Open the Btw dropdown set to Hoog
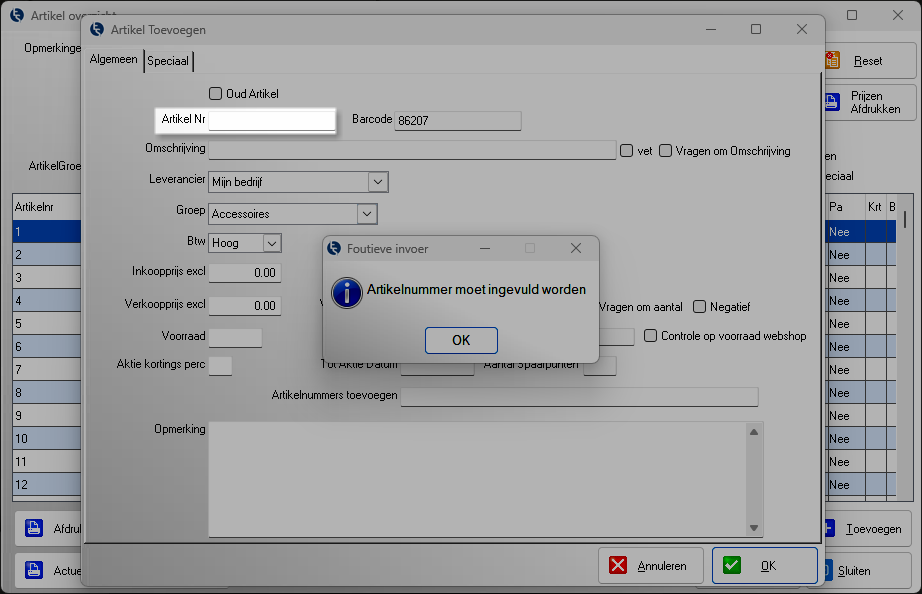The height and width of the screenshot is (594, 922). click(271, 243)
